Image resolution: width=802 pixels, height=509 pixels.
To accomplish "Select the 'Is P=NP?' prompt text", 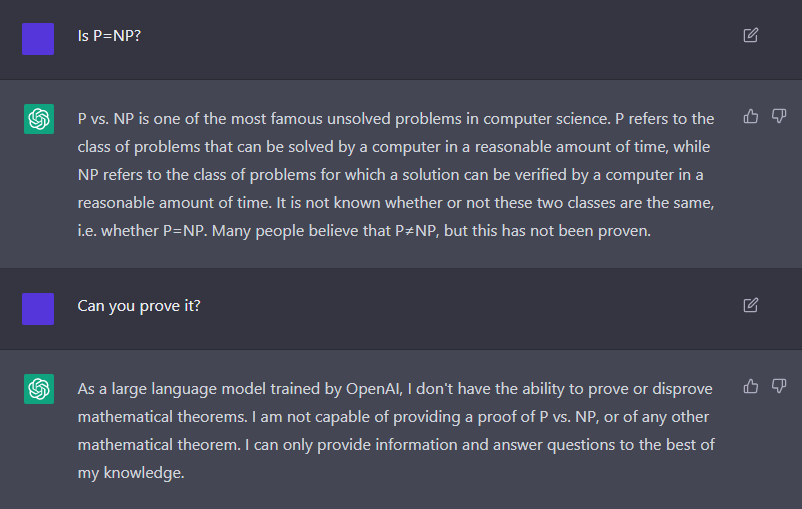I will tap(109, 36).
